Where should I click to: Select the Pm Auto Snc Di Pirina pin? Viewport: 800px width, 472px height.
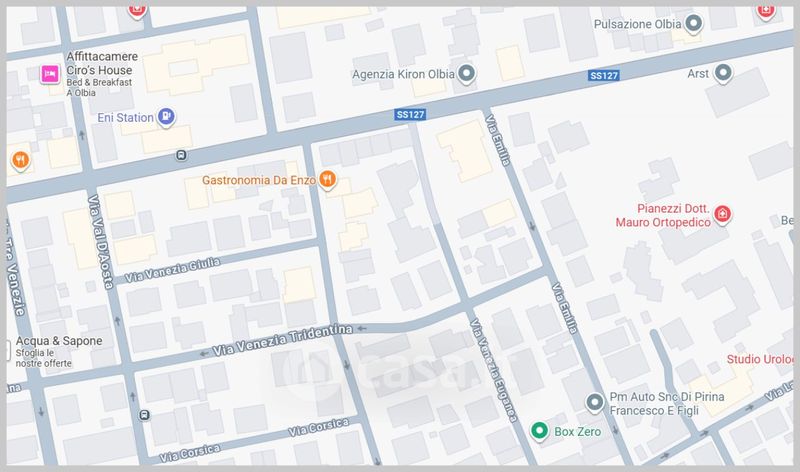click(594, 402)
